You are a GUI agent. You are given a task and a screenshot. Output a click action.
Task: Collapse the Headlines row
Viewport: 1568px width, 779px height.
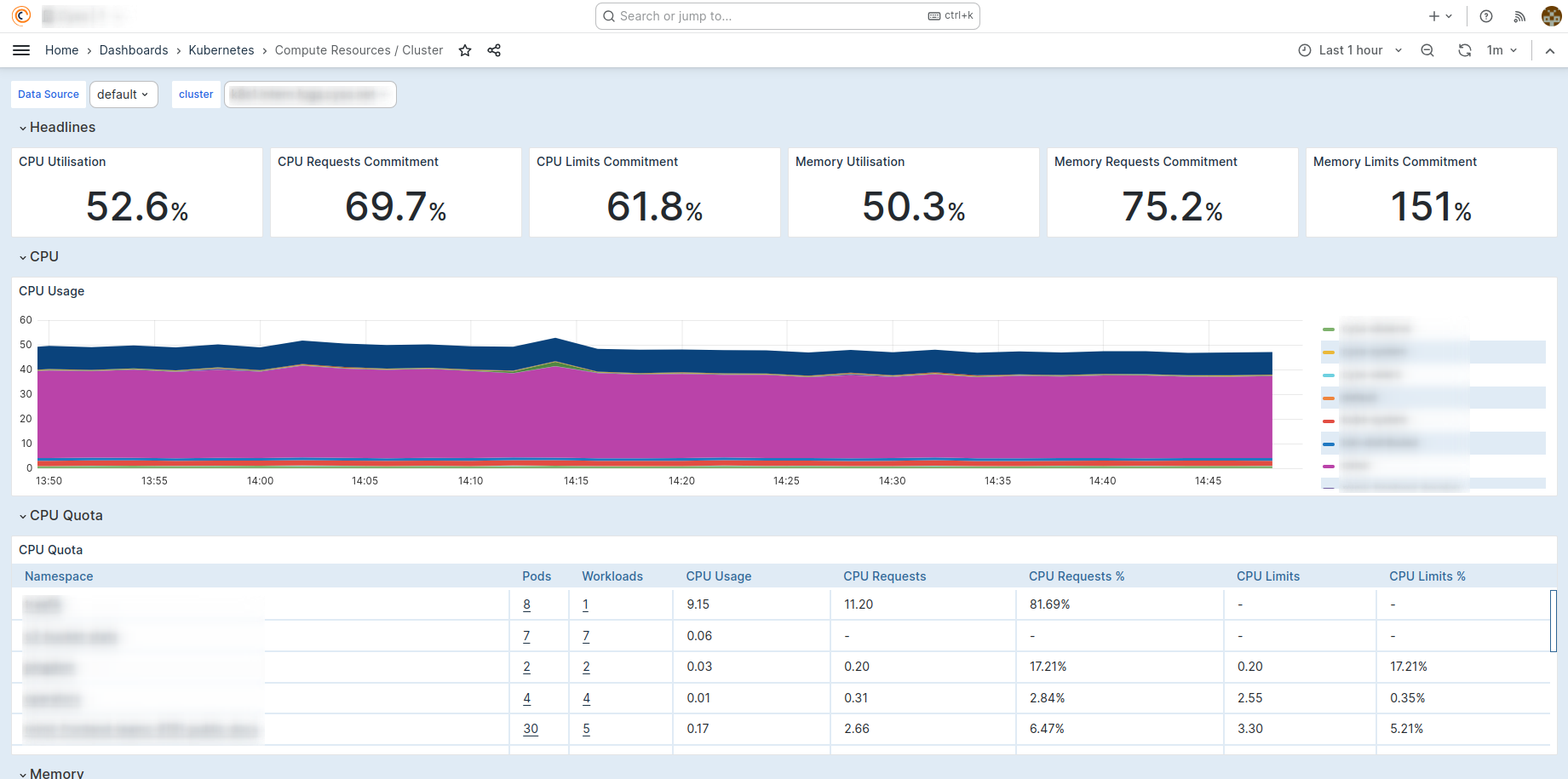[56, 127]
